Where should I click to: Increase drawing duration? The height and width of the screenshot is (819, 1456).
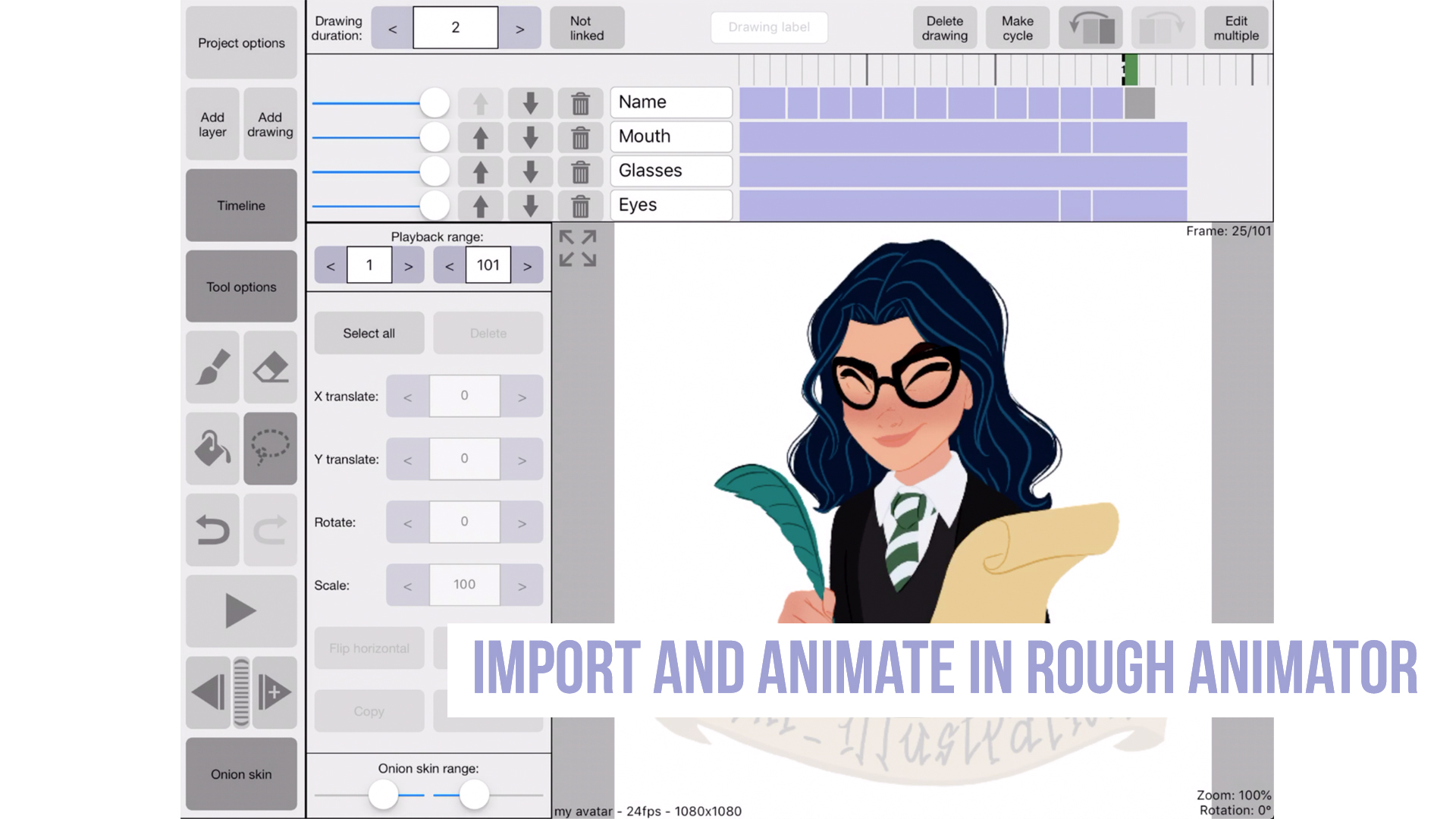519,28
